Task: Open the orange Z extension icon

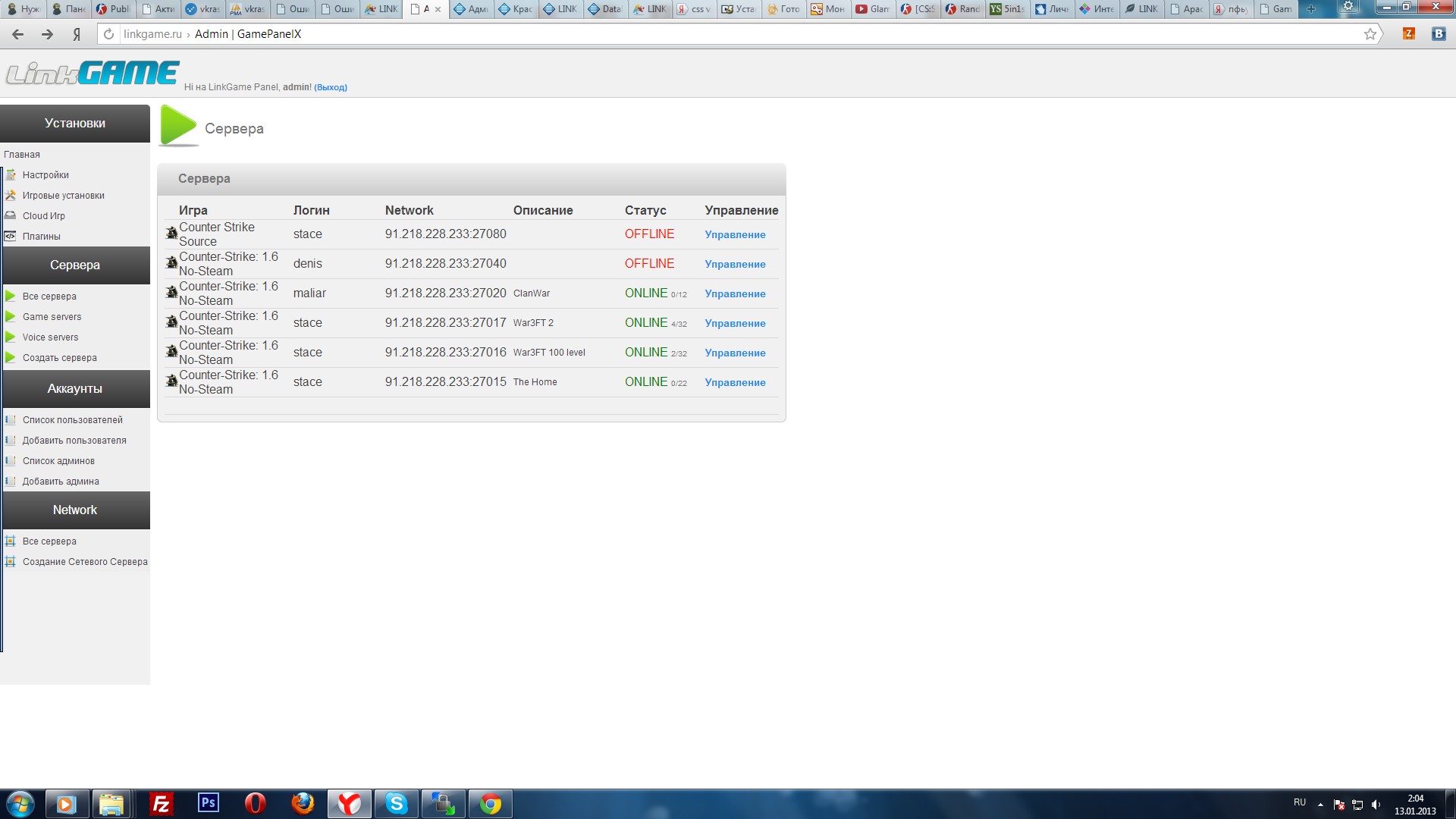Action: 1409,33
